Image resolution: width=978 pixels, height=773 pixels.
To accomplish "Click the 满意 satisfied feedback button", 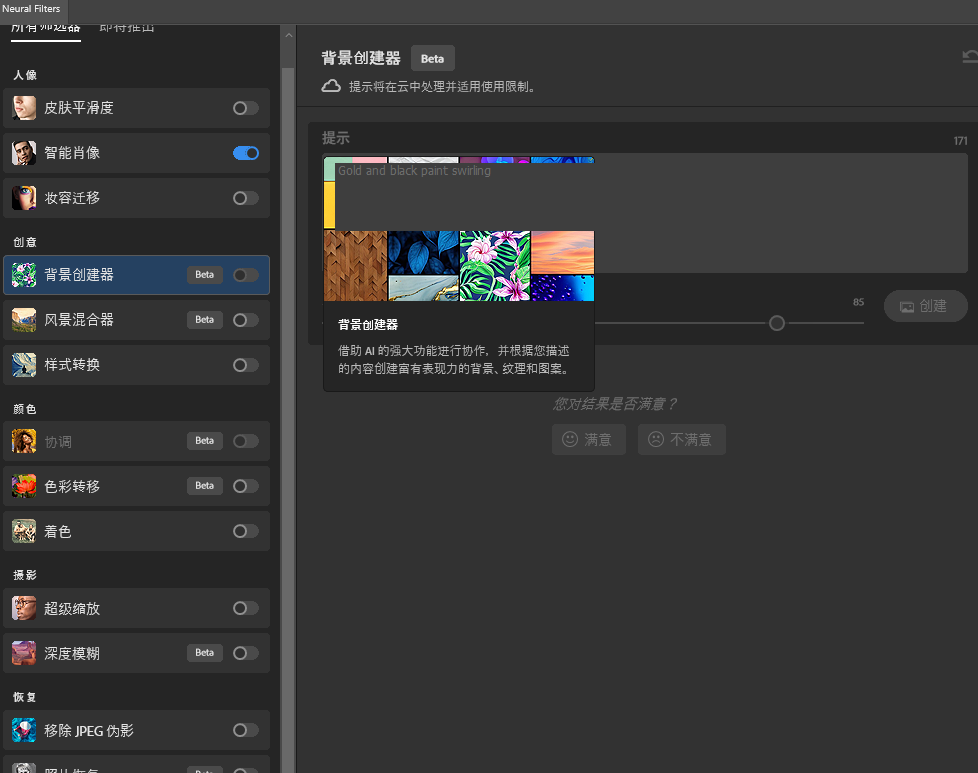I will [x=588, y=439].
